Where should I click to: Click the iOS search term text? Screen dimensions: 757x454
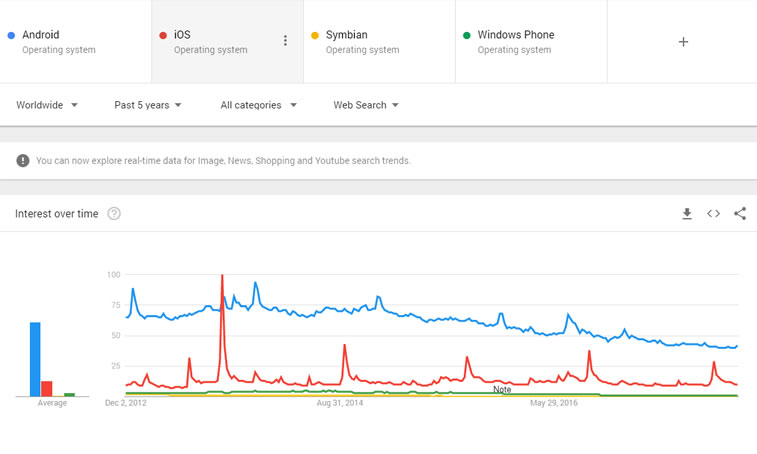pos(182,35)
